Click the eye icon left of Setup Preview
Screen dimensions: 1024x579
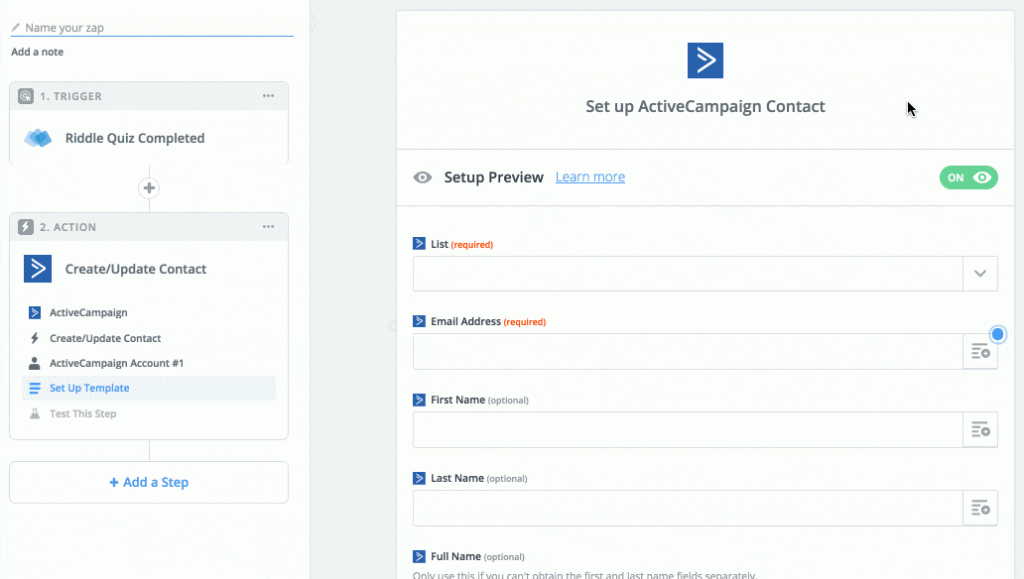(x=423, y=178)
